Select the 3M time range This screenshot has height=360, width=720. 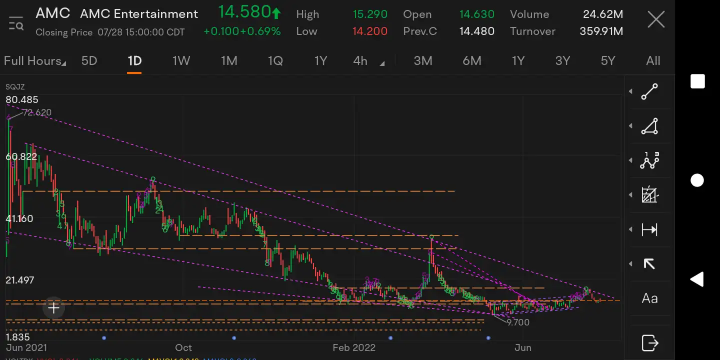pyautogui.click(x=423, y=61)
